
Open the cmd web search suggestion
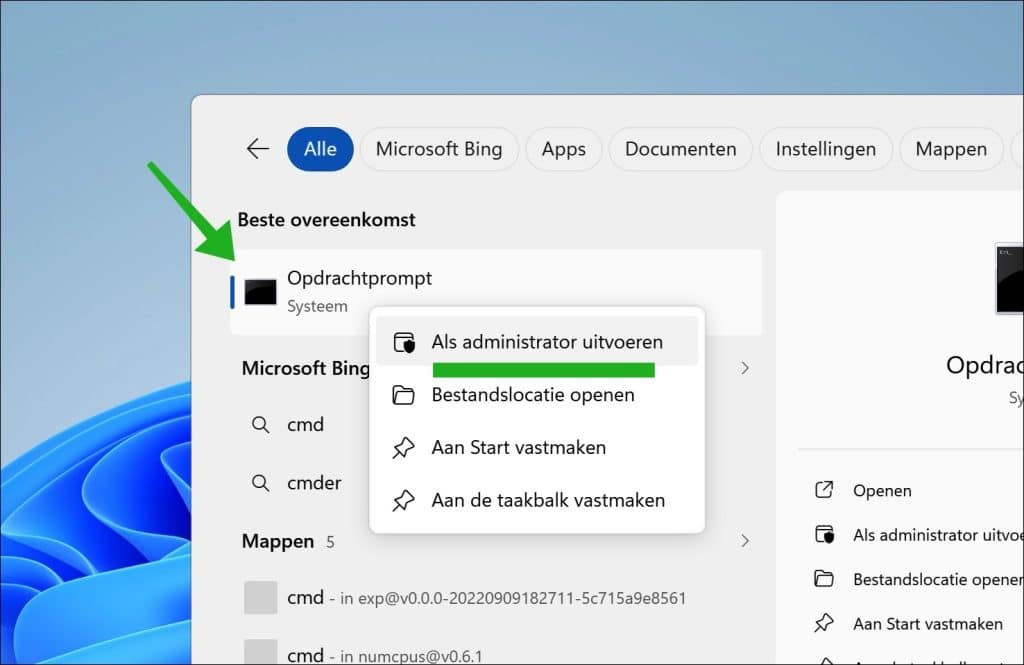coord(305,425)
